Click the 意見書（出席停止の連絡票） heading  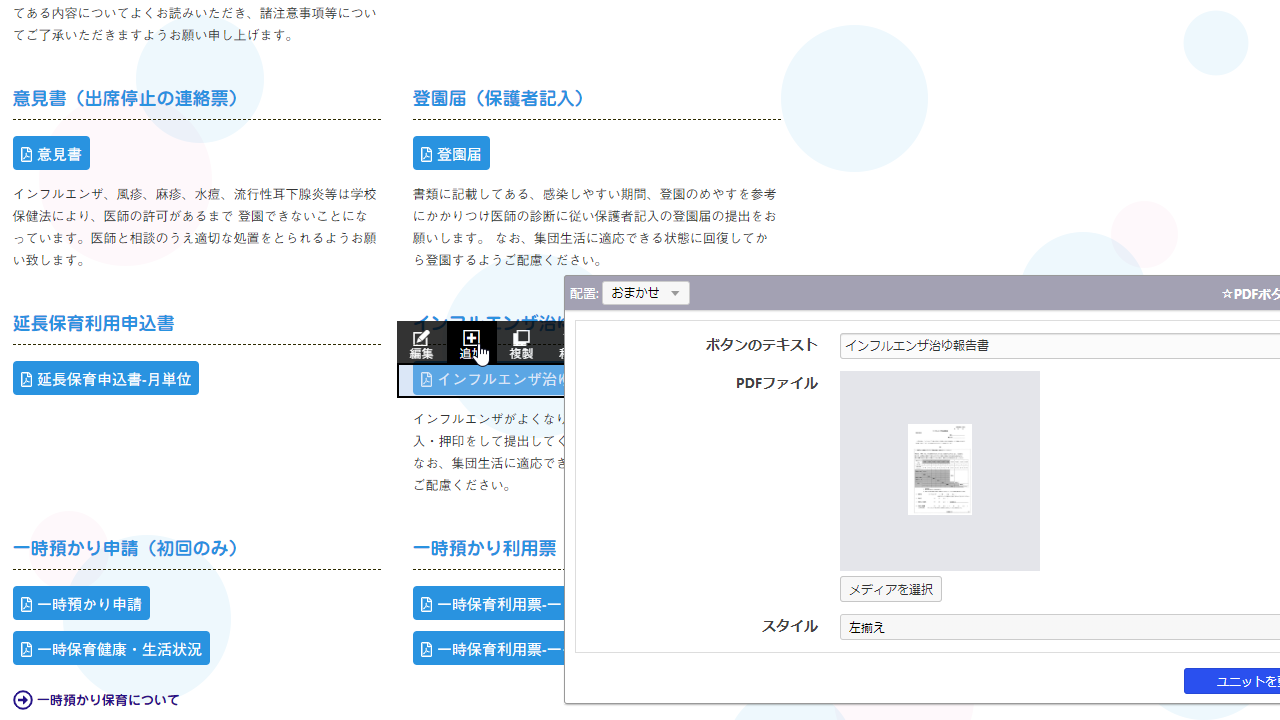tap(127, 99)
